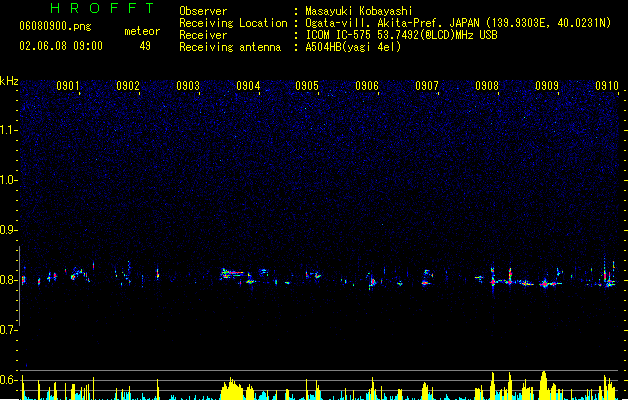
Task: Click the 0910 time marker
Action: [x=607, y=85]
